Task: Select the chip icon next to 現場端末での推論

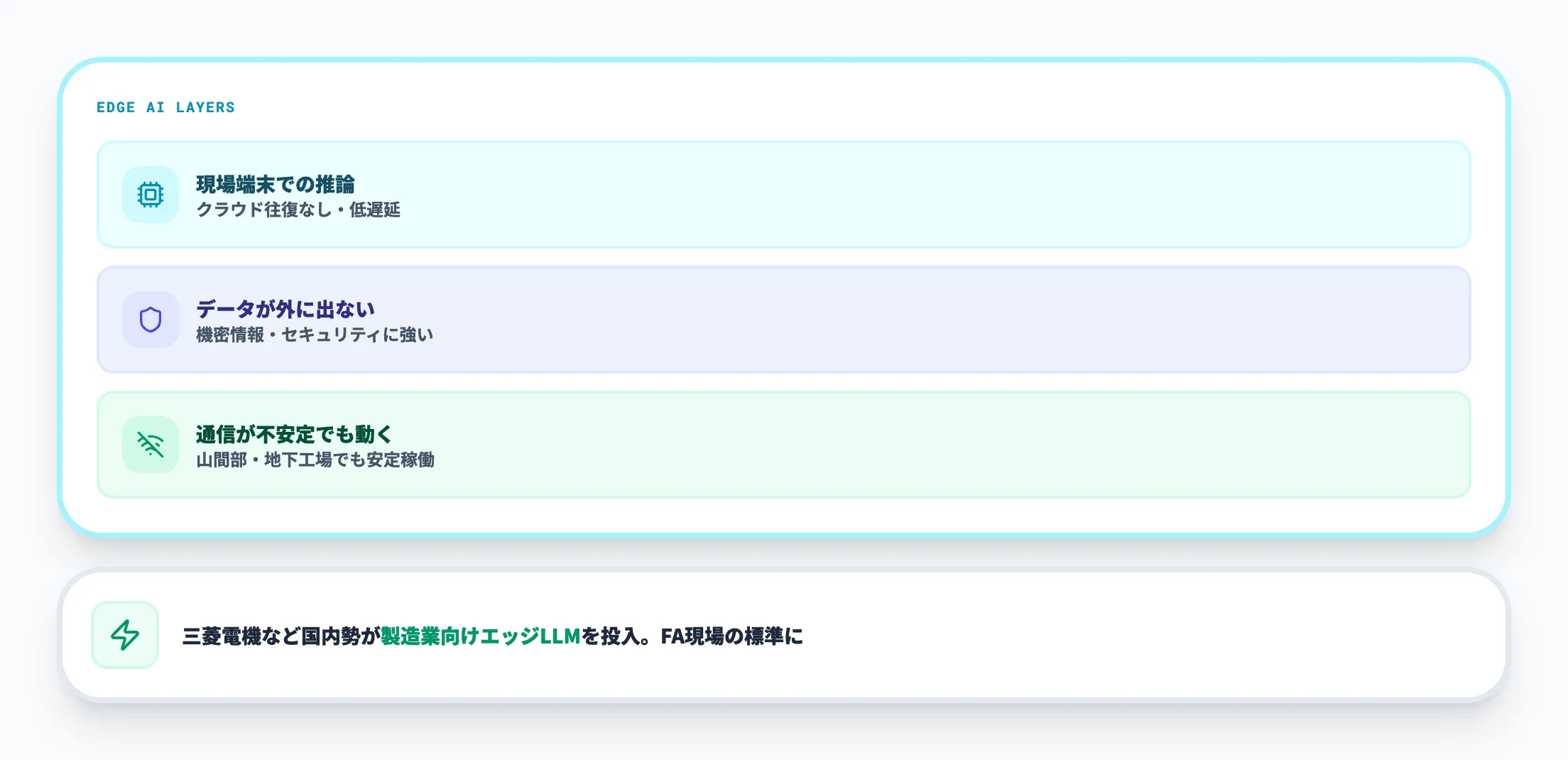Action: click(x=150, y=195)
